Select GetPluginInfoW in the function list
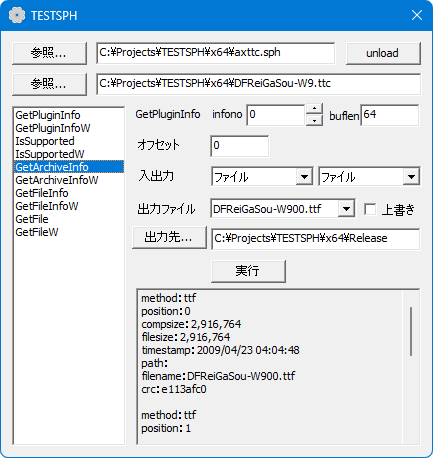Screen dimensions: 433x458 point(53,128)
